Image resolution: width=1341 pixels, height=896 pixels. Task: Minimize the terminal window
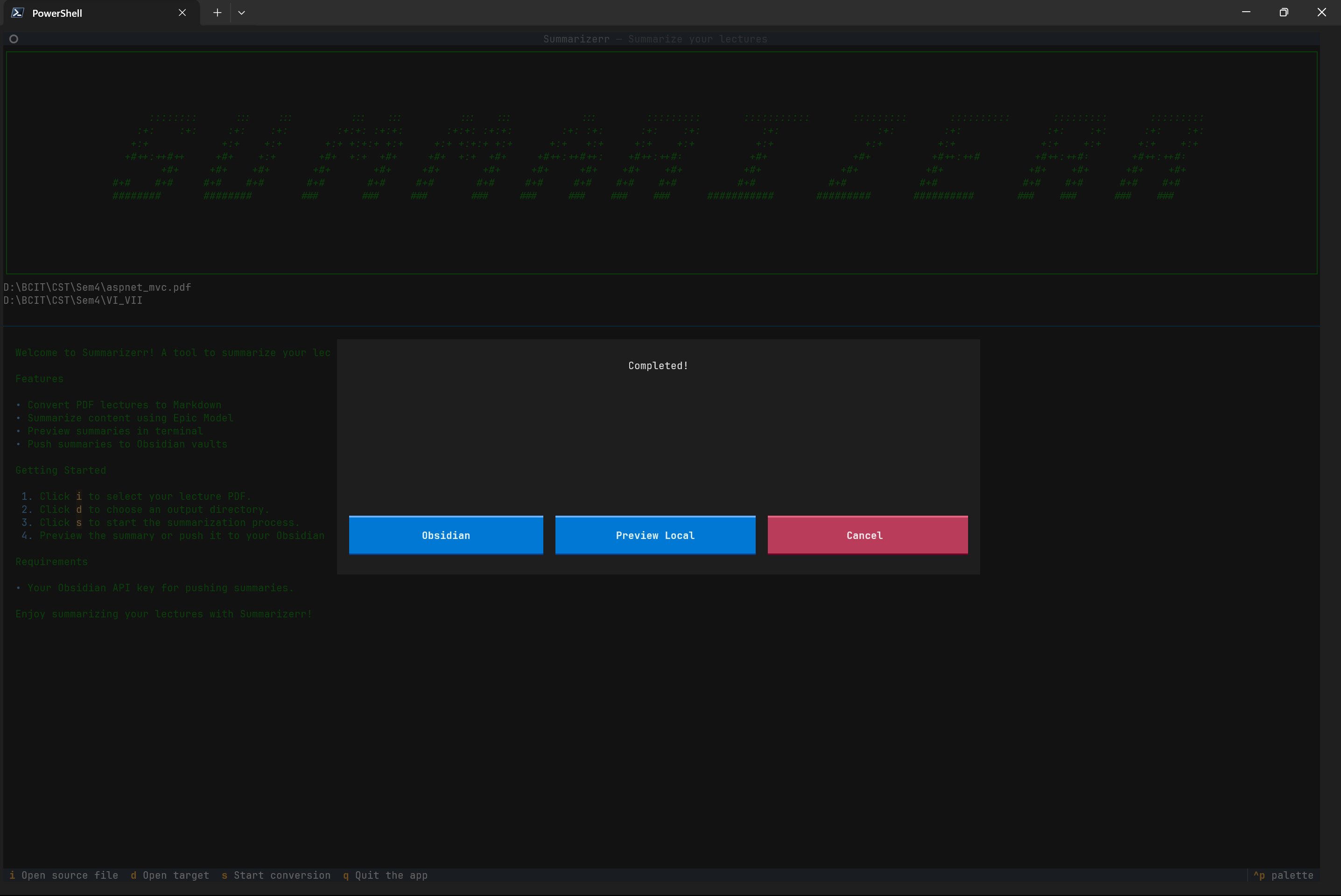click(x=1246, y=13)
